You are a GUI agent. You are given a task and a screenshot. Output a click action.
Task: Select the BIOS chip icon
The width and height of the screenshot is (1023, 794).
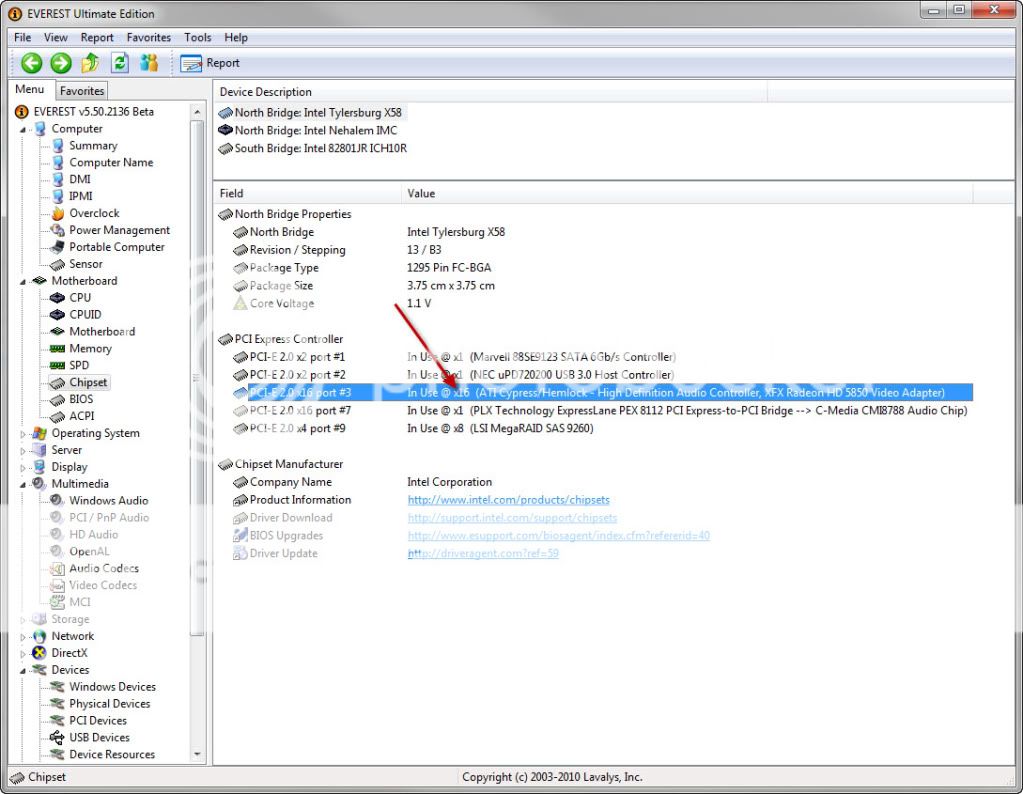(x=58, y=399)
